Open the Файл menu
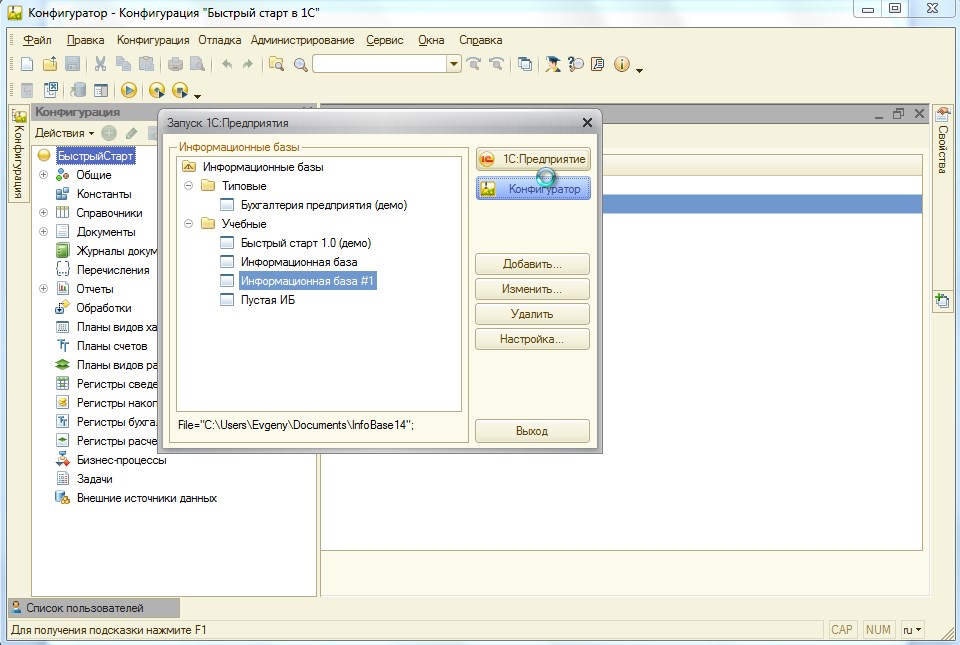 (x=37, y=40)
